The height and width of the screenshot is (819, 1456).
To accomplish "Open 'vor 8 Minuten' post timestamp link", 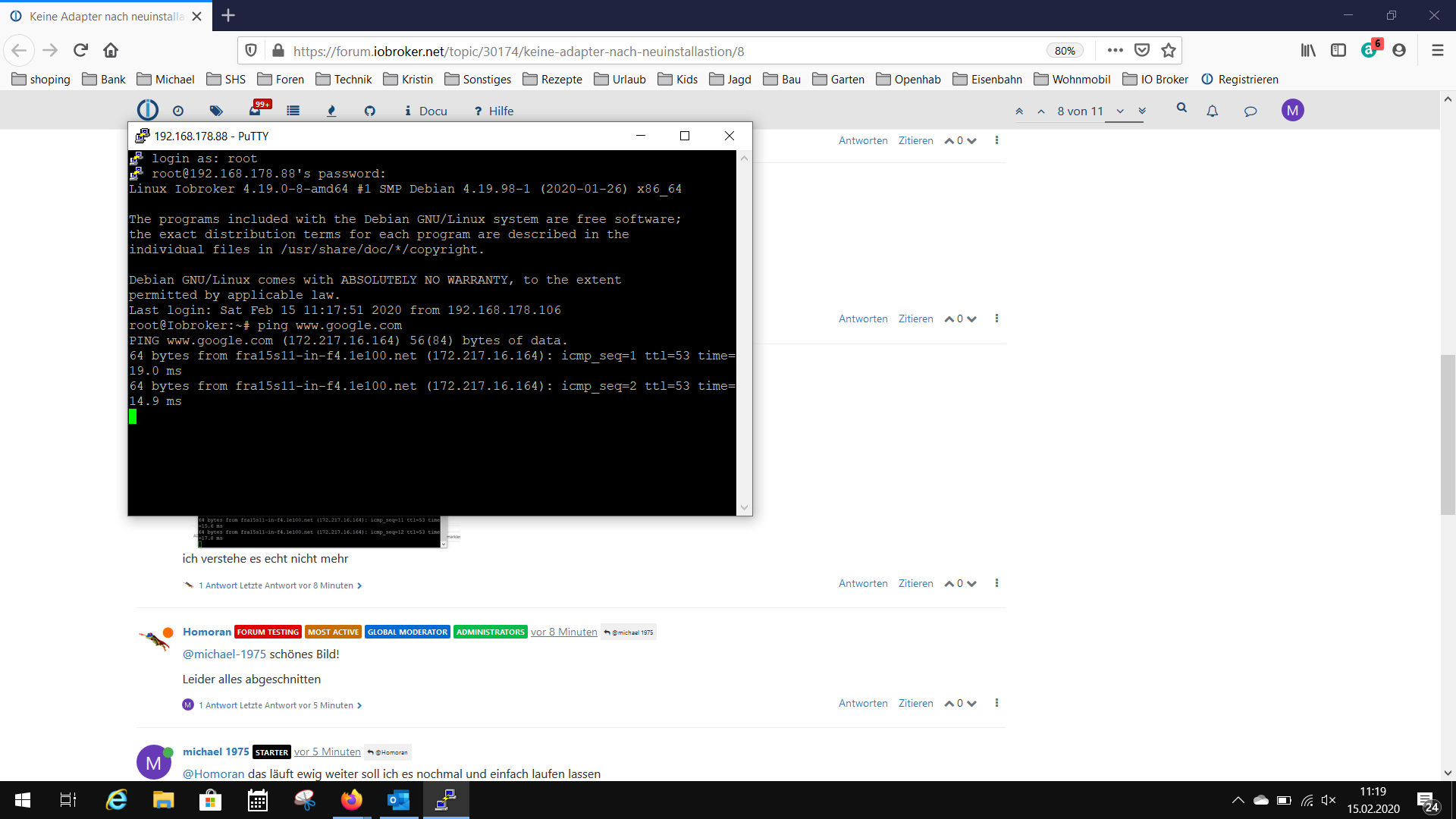I will point(563,632).
